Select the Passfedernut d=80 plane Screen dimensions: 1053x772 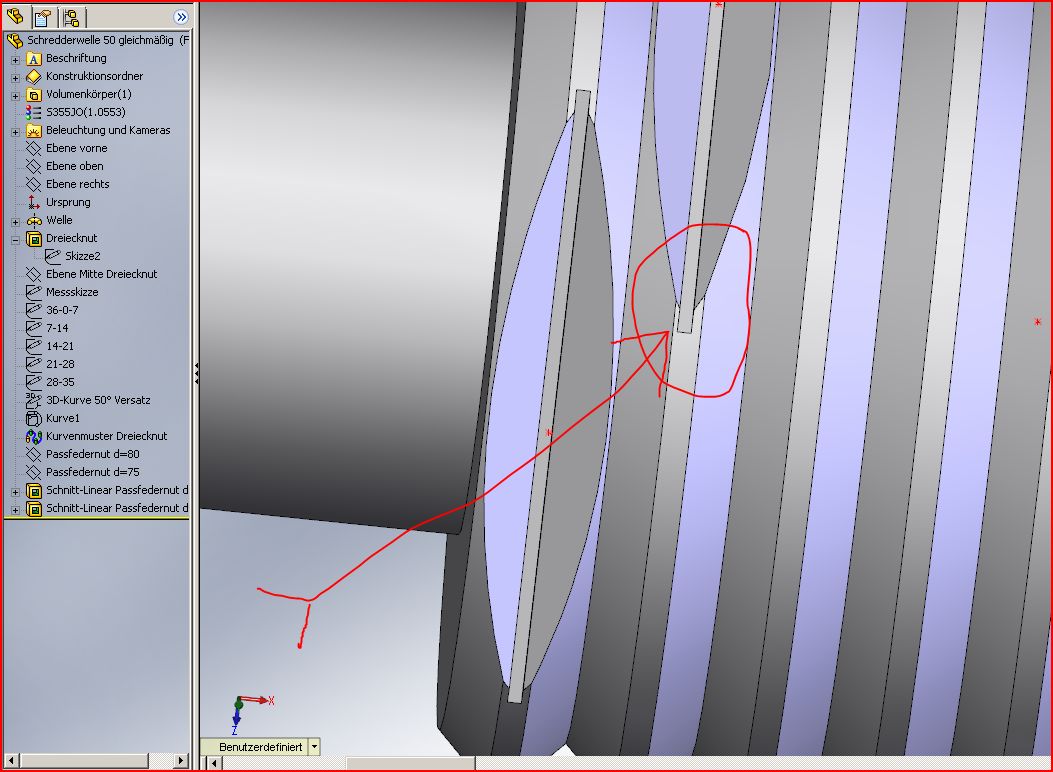click(93, 454)
